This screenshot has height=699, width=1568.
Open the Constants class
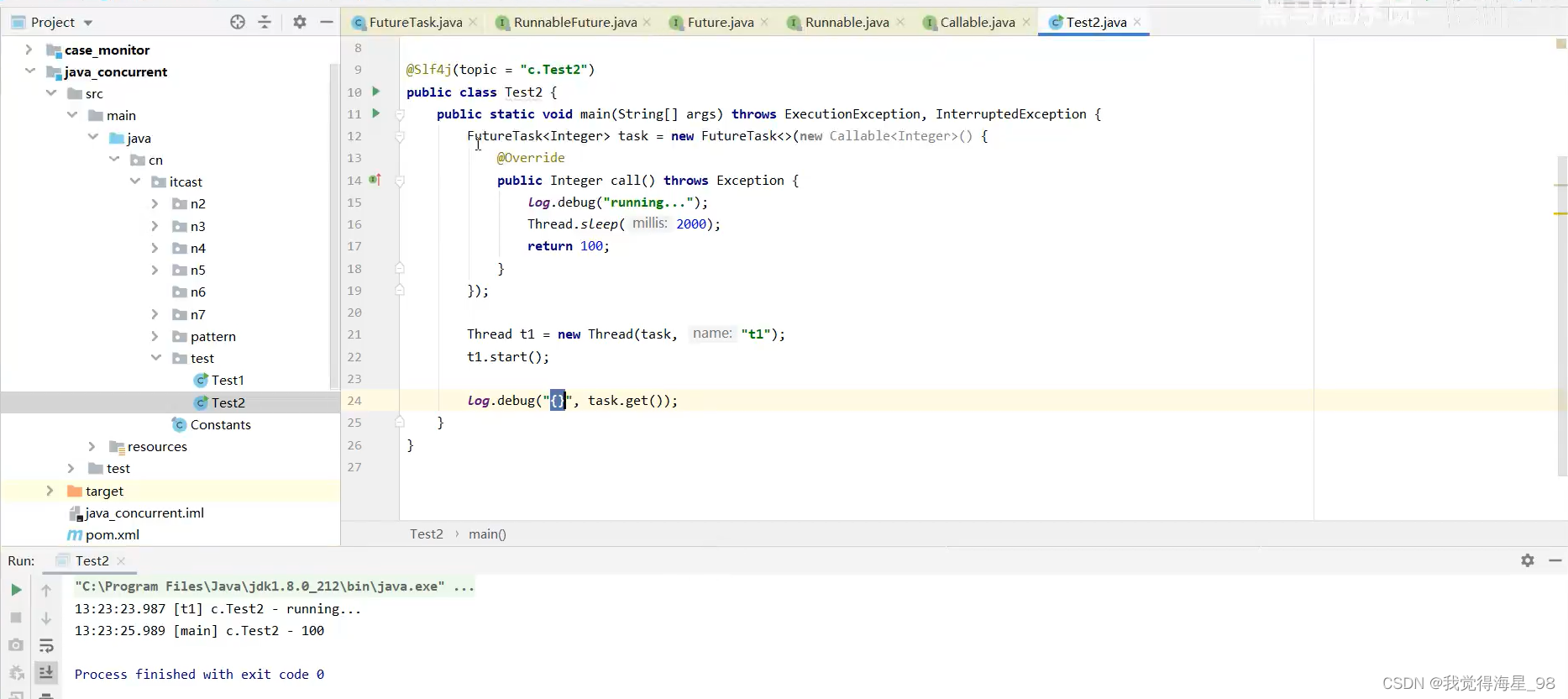(212, 424)
